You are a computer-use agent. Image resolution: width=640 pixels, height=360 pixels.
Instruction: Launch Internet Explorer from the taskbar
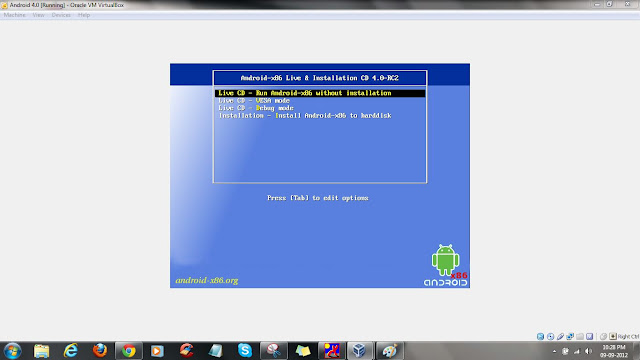(71, 351)
